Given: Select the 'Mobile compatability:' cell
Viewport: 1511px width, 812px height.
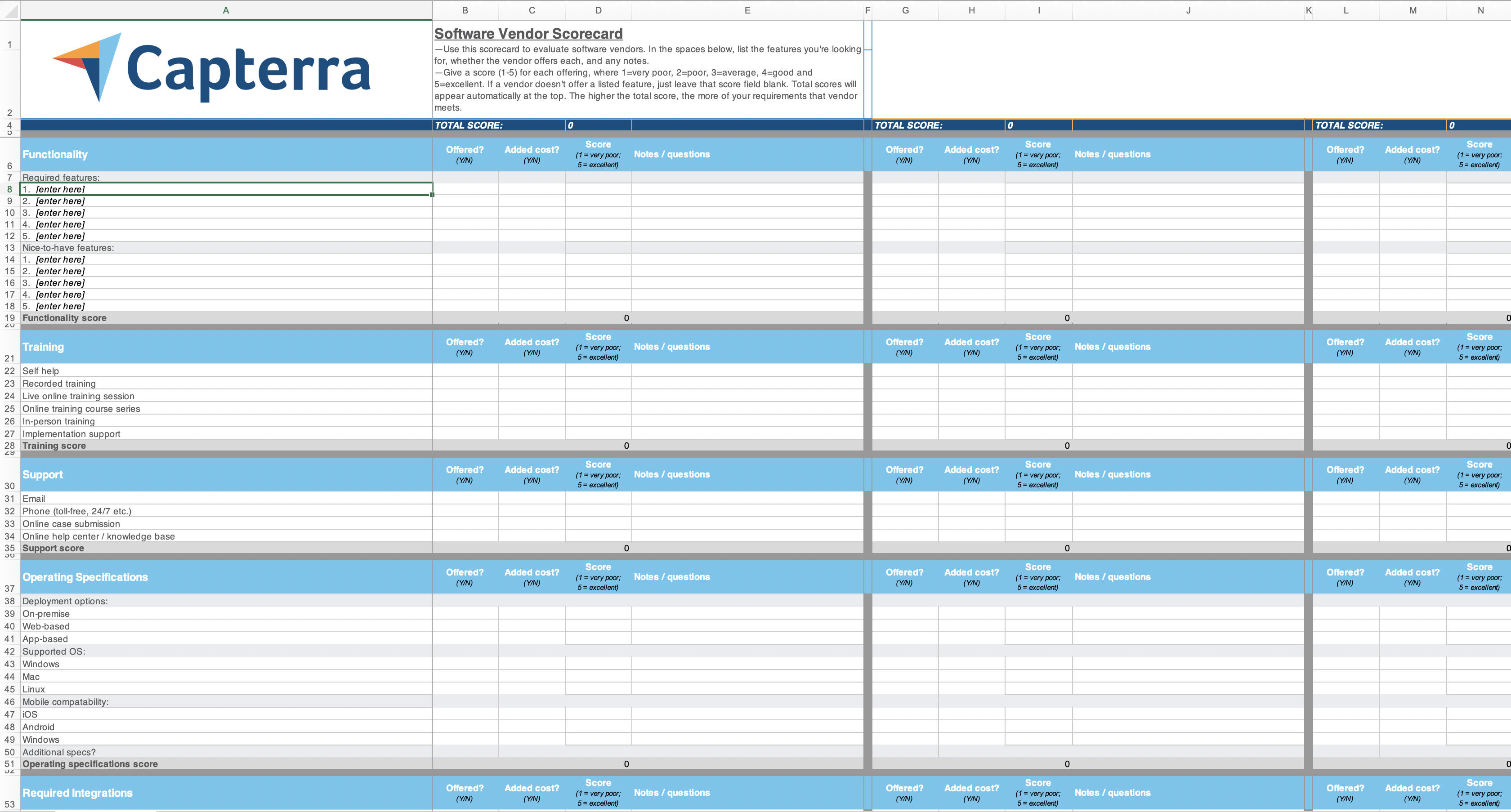Looking at the screenshot, I should pyautogui.click(x=226, y=702).
